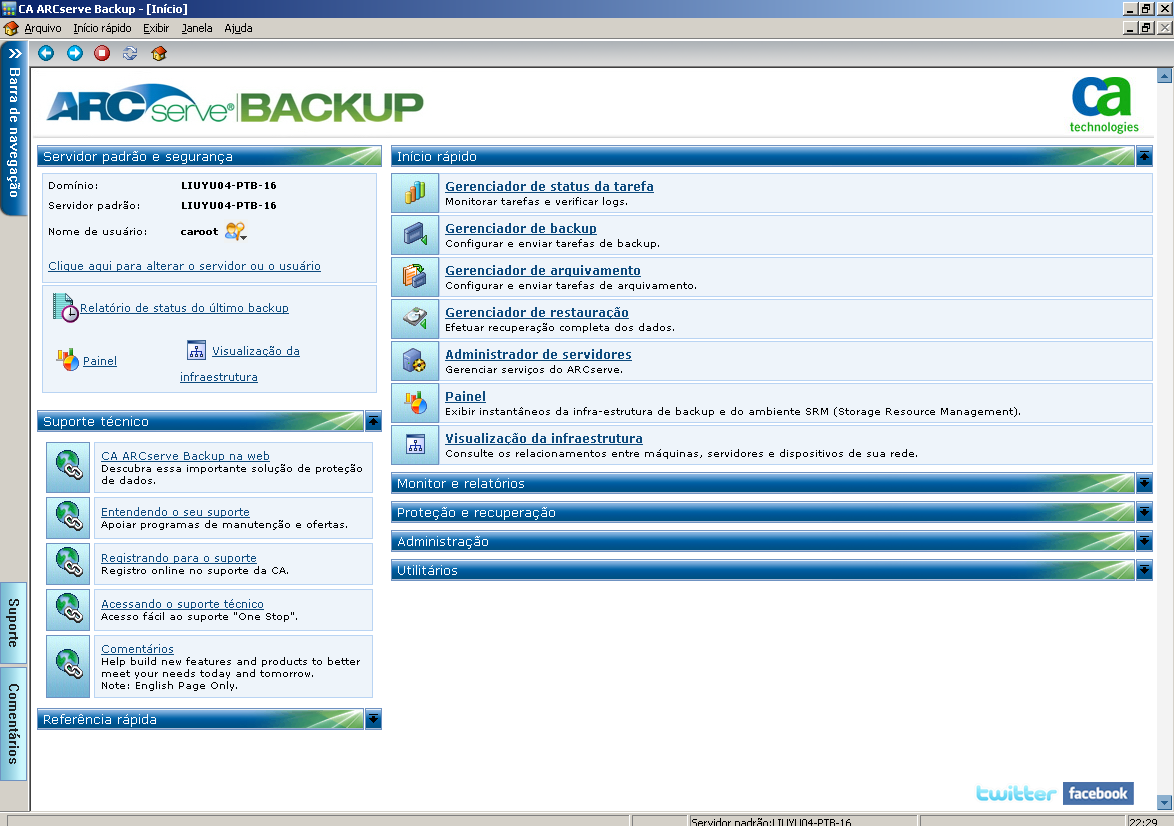Image resolution: width=1174 pixels, height=826 pixels.
Task: Click the home icon in the toolbar
Action: [158, 53]
